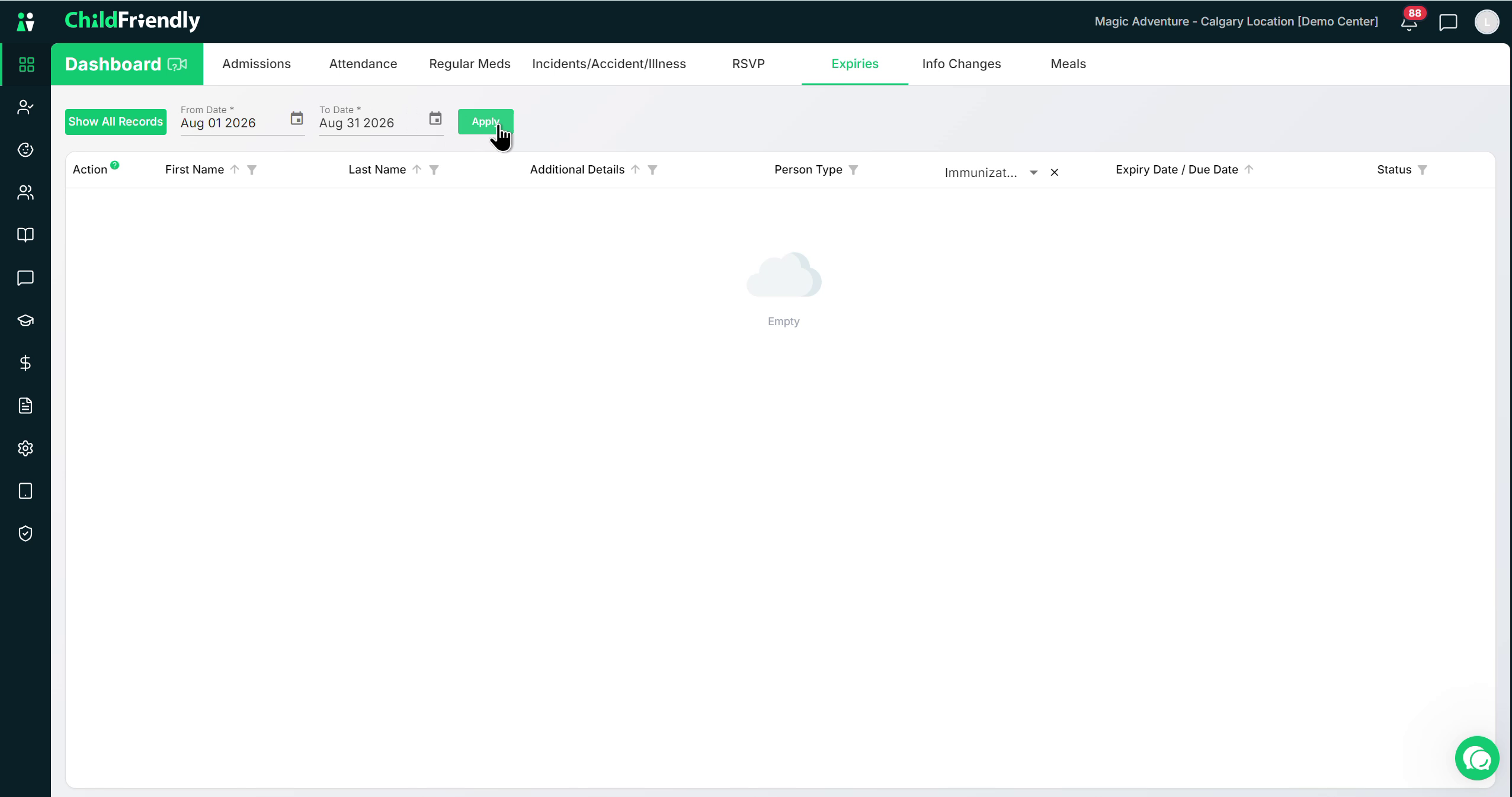The width and height of the screenshot is (1512, 797).
Task: Open the billing dollar sign sidebar icon
Action: (25, 363)
